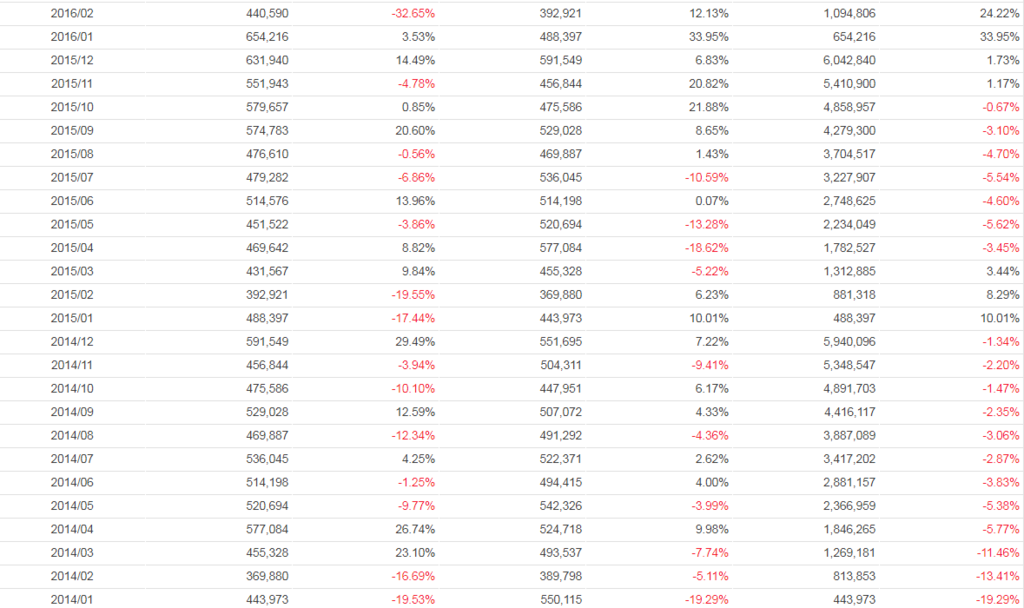Click the 24.22% percentage cell

pyautogui.click(x=1000, y=13)
